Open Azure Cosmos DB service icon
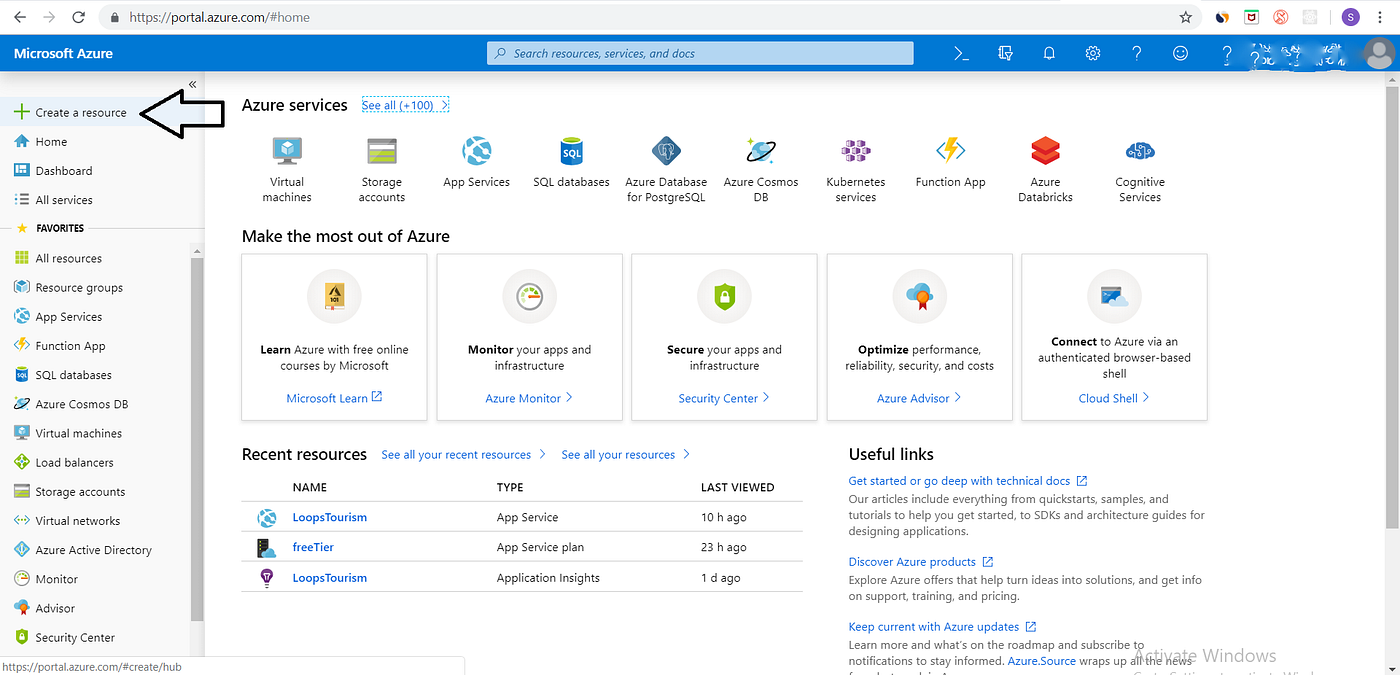 click(761, 152)
